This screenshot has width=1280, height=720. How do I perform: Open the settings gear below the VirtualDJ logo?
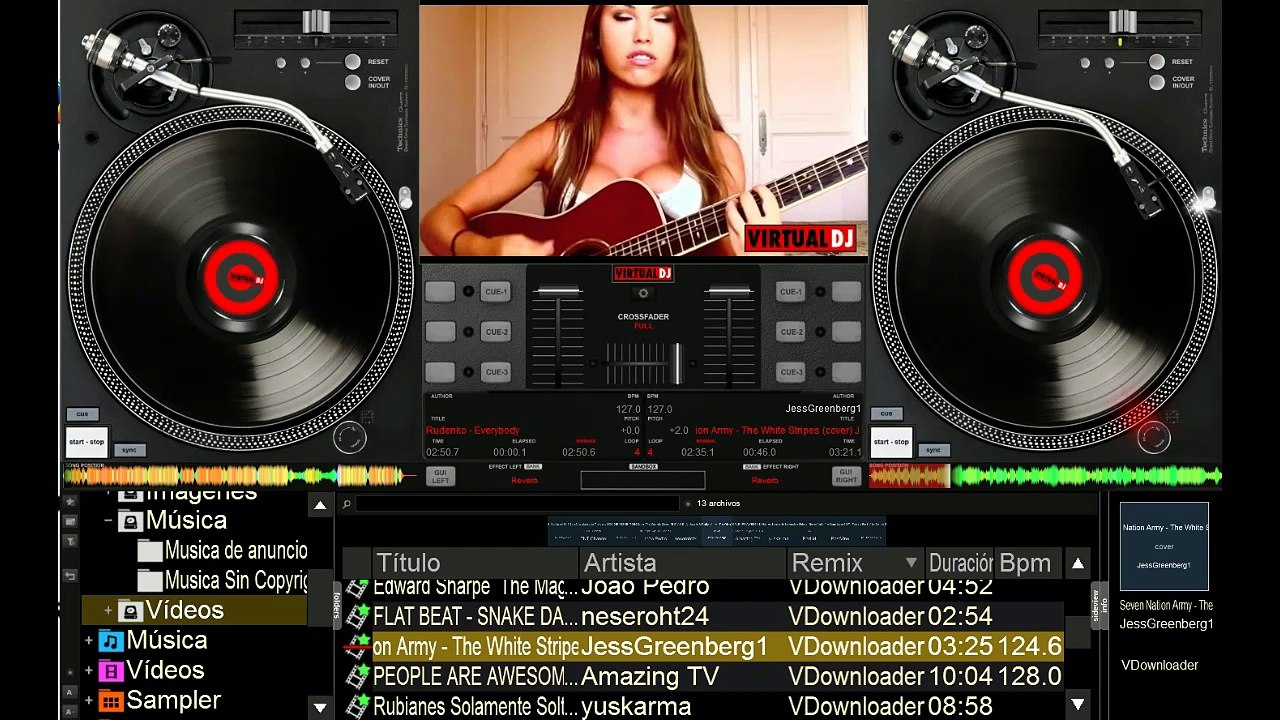click(x=643, y=293)
